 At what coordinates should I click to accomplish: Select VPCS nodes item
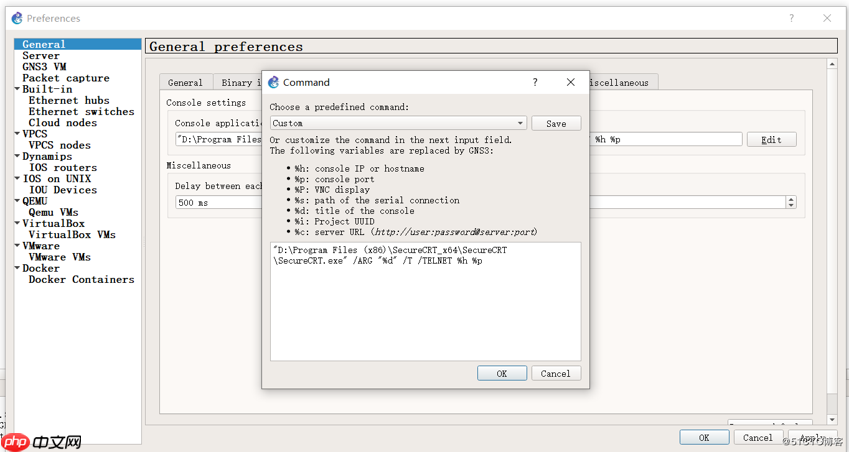click(x=60, y=145)
